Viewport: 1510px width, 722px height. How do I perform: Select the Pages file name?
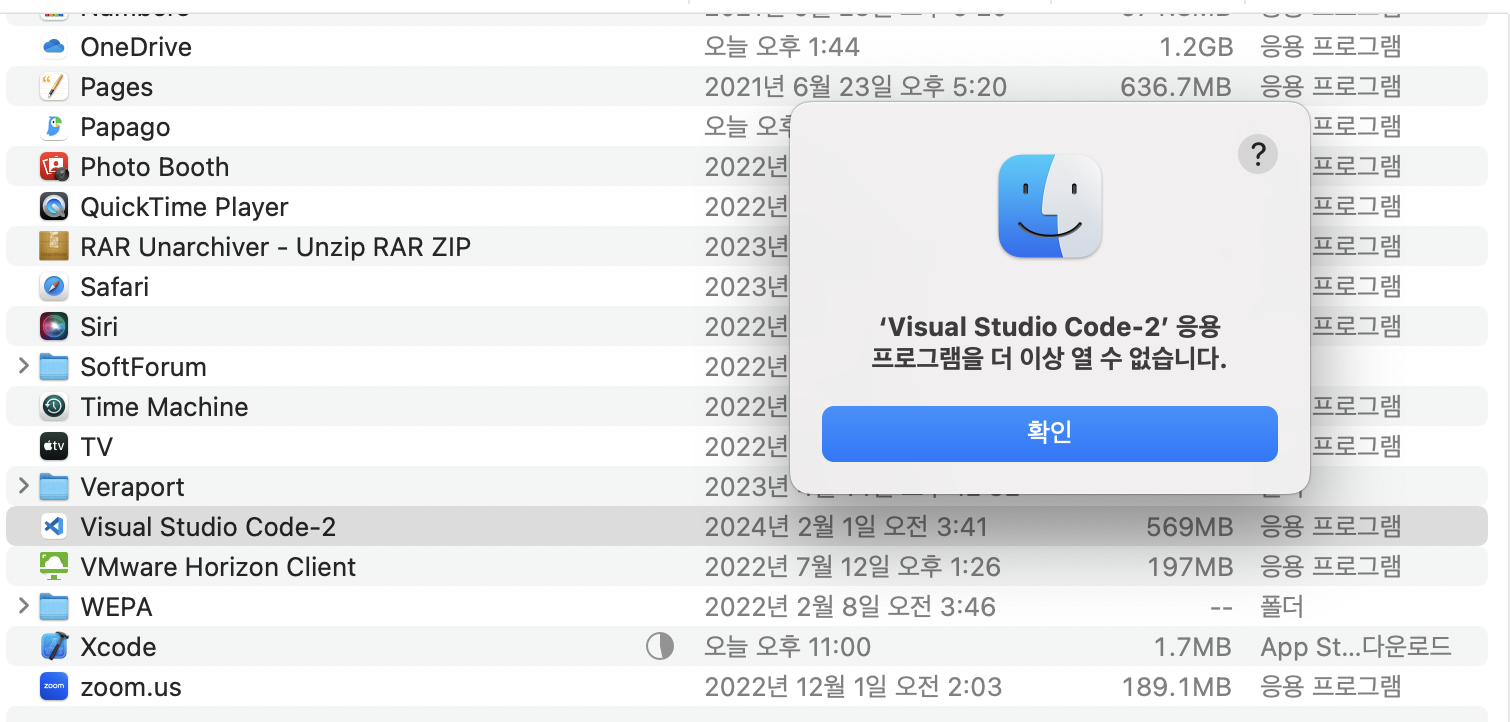point(117,88)
